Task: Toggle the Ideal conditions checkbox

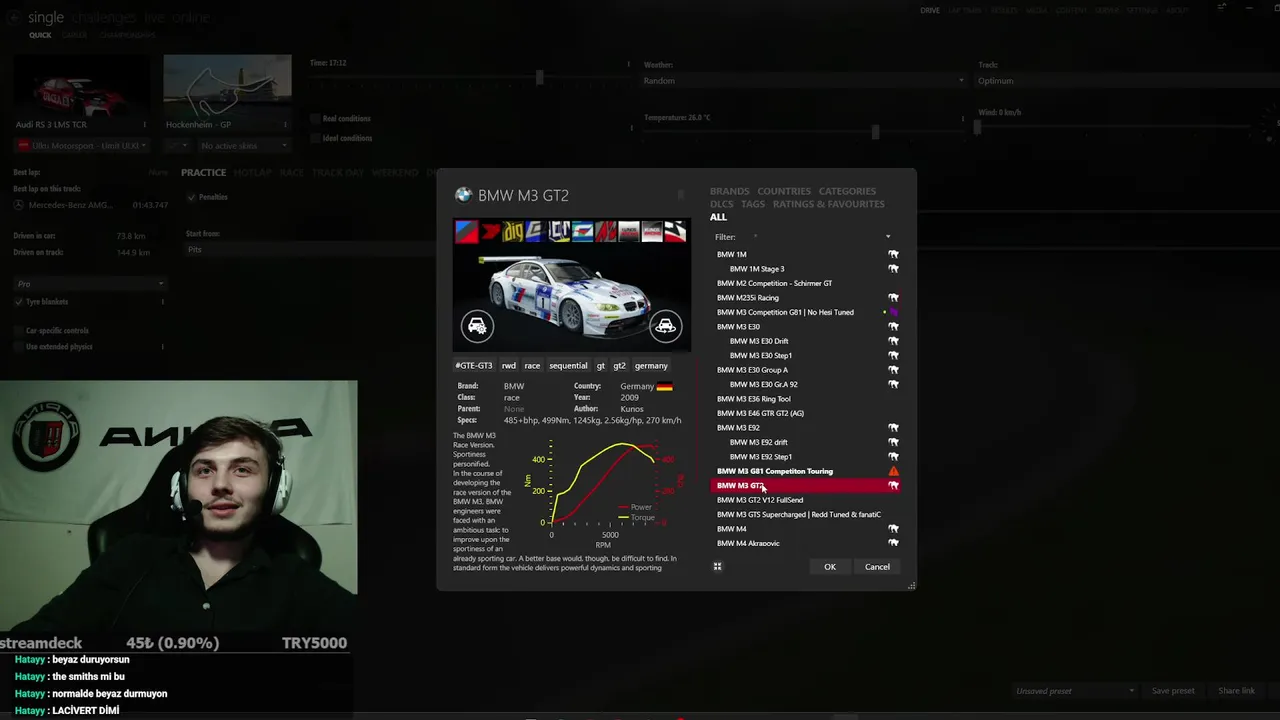Action: [x=315, y=138]
